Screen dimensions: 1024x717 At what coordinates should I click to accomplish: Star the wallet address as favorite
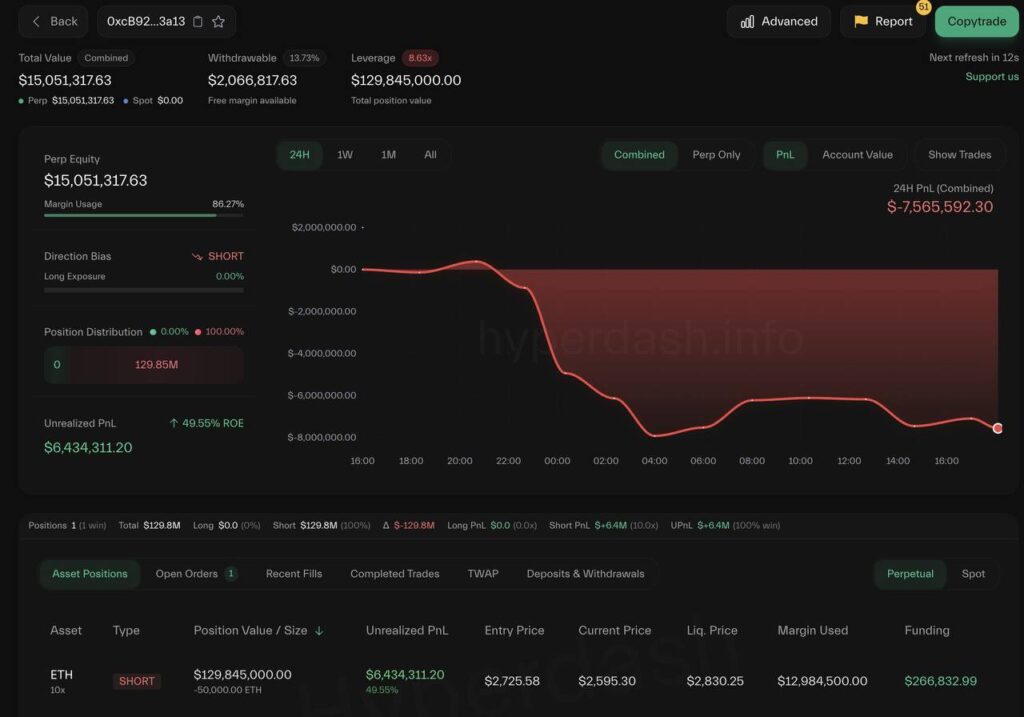tap(218, 21)
